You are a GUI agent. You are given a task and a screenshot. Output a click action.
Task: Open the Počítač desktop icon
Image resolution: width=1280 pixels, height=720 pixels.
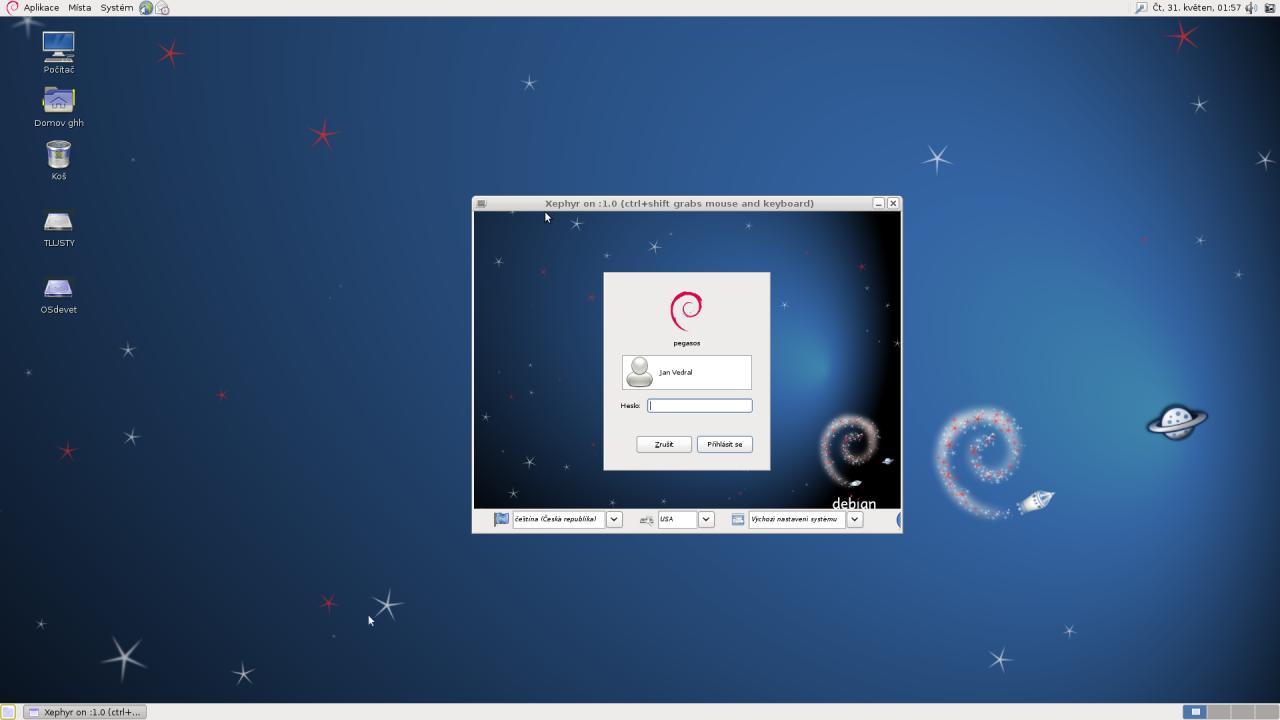click(x=58, y=46)
